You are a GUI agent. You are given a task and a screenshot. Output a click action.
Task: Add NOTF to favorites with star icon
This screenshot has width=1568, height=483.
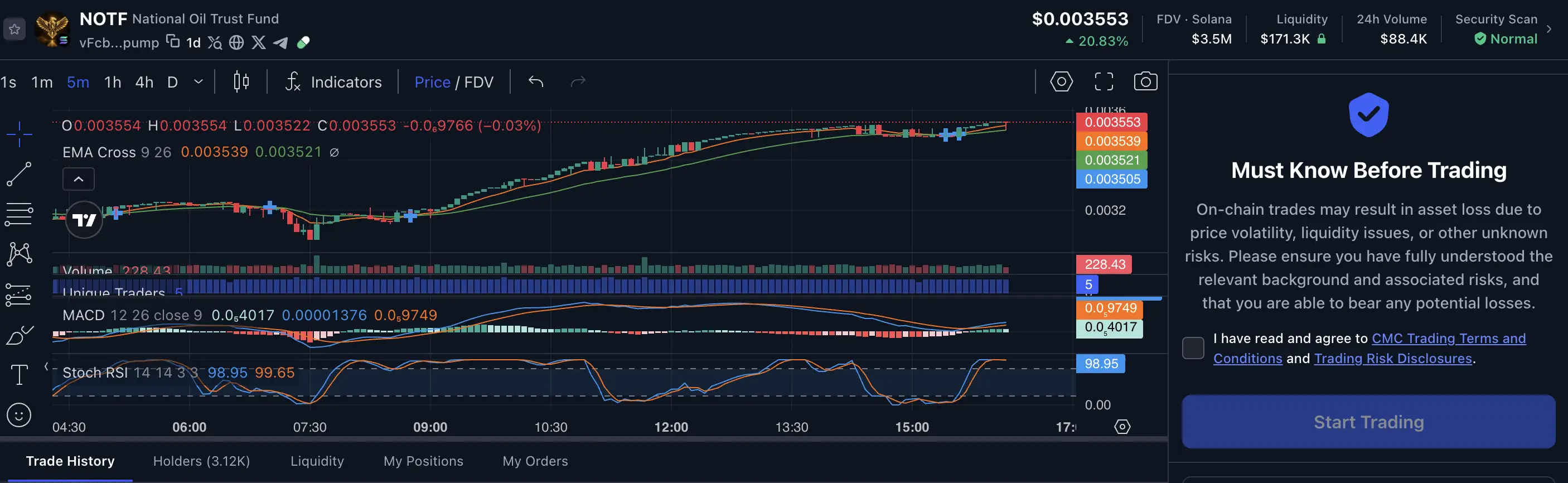(14, 29)
